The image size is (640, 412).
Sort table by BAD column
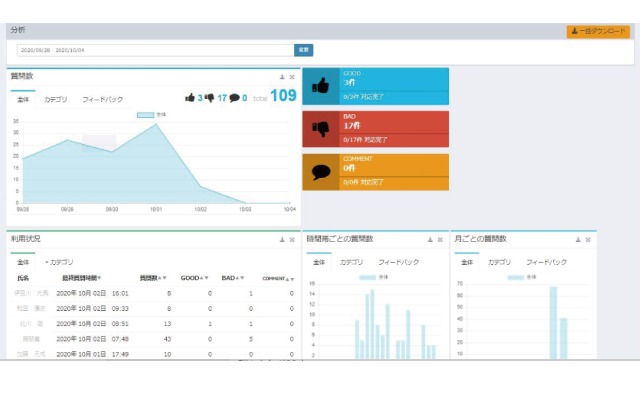pyautogui.click(x=233, y=278)
